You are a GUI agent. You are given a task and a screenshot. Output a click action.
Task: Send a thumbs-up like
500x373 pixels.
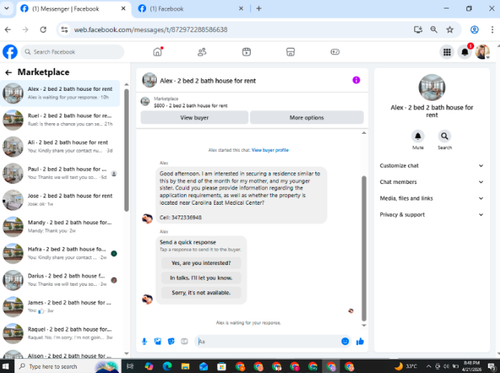360,341
